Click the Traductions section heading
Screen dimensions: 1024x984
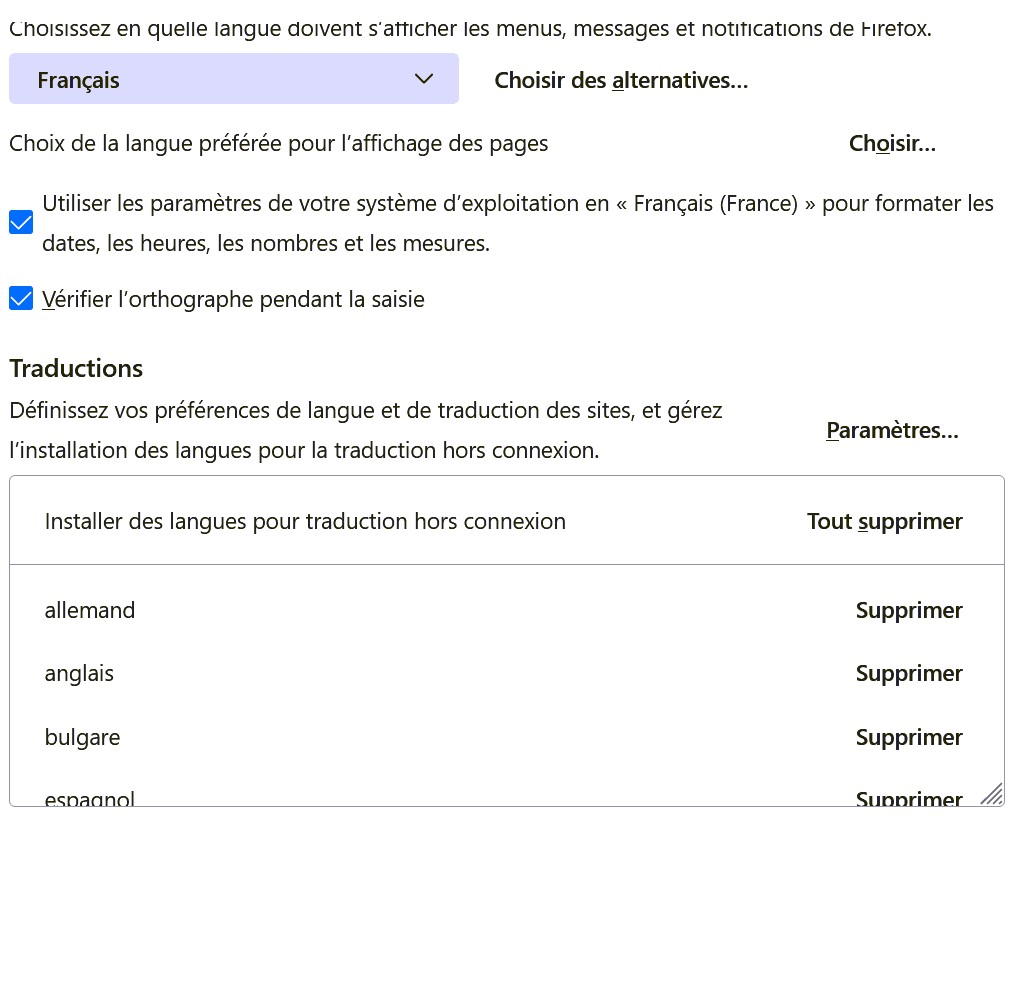coord(76,368)
